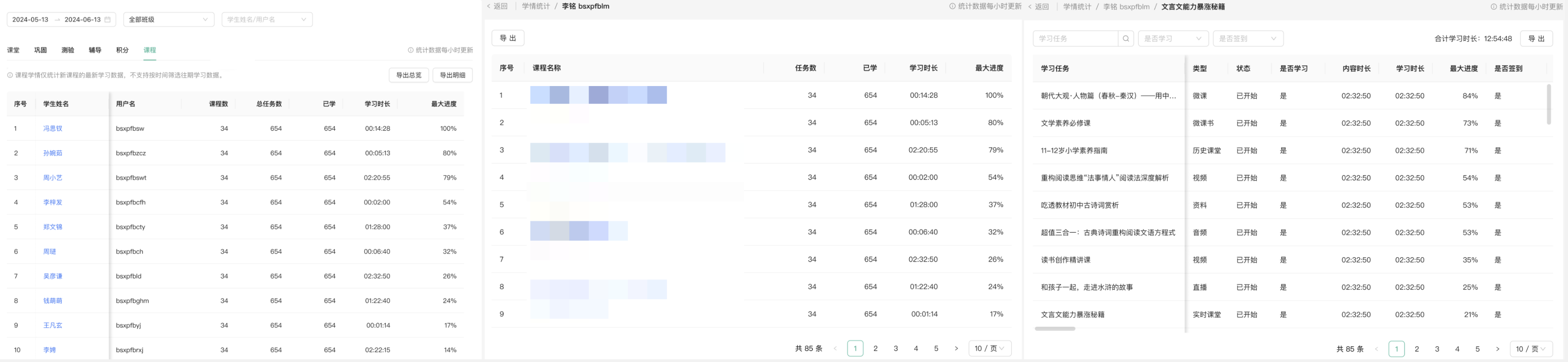Expand the 是否学习 filter dropdown
1568x362 pixels.
click(1173, 38)
